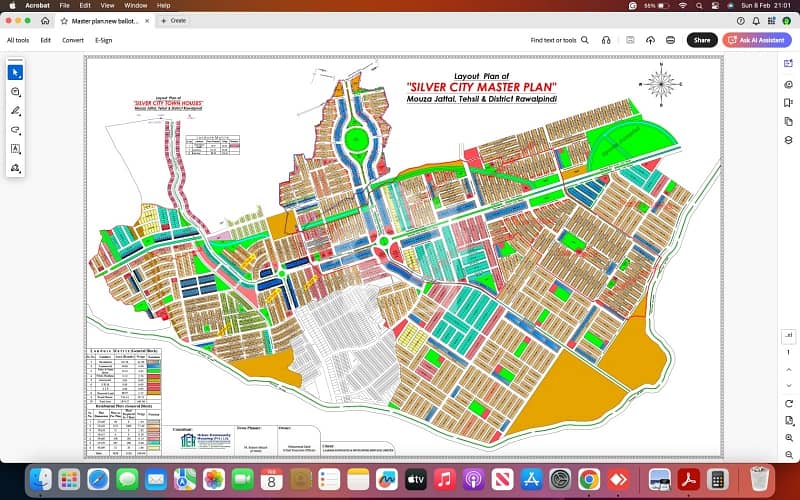Click Ask AI Assistant button

click(757, 40)
